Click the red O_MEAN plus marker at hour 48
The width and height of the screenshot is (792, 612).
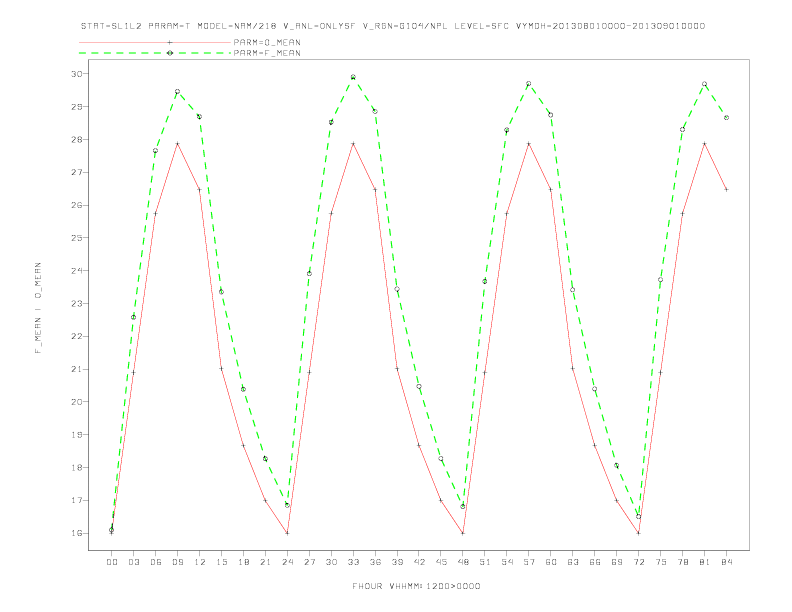pyautogui.click(x=463, y=533)
